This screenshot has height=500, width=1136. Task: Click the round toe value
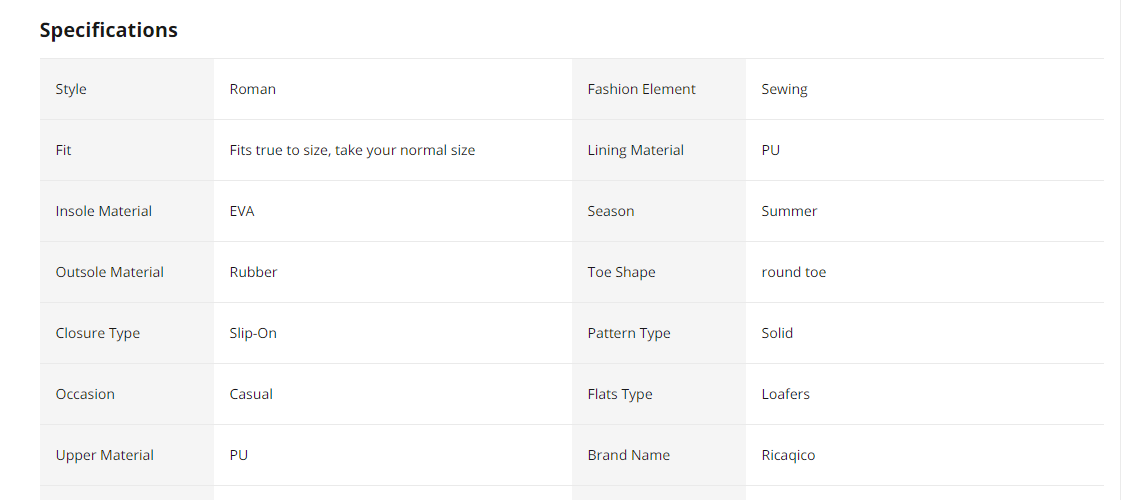[x=793, y=272]
